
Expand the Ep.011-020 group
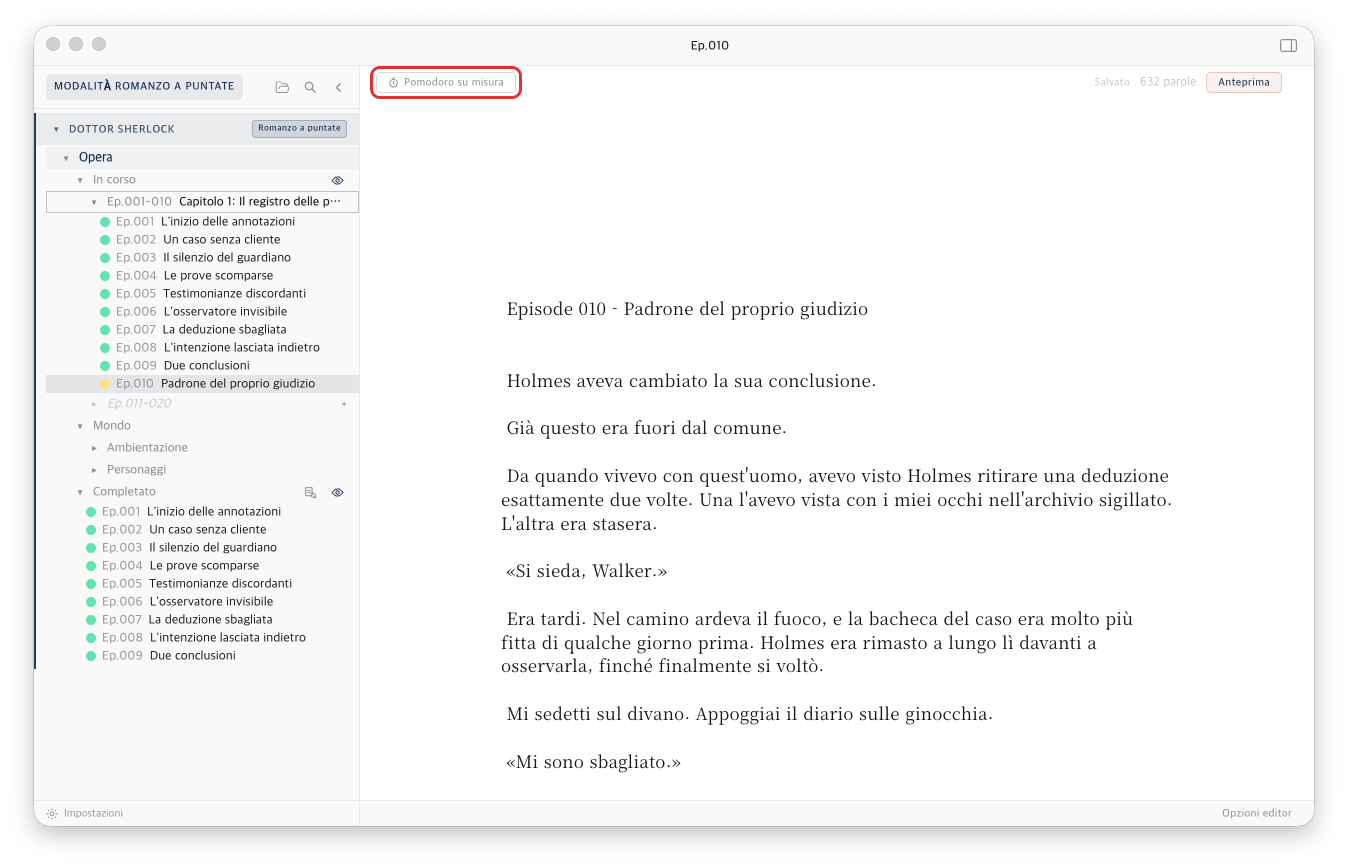[94, 404]
